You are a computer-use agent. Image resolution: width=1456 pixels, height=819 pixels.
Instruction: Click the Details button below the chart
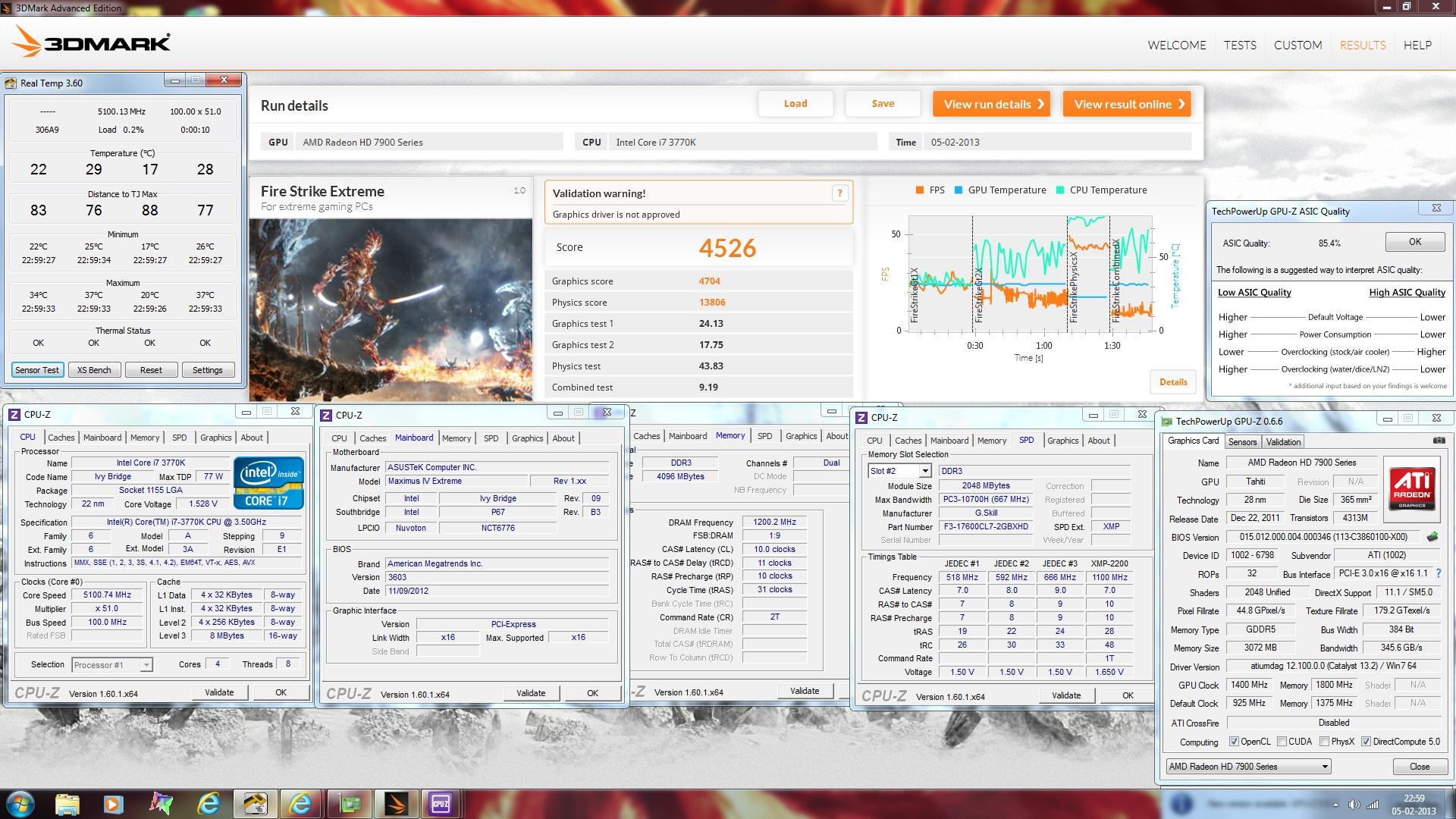(x=1172, y=381)
